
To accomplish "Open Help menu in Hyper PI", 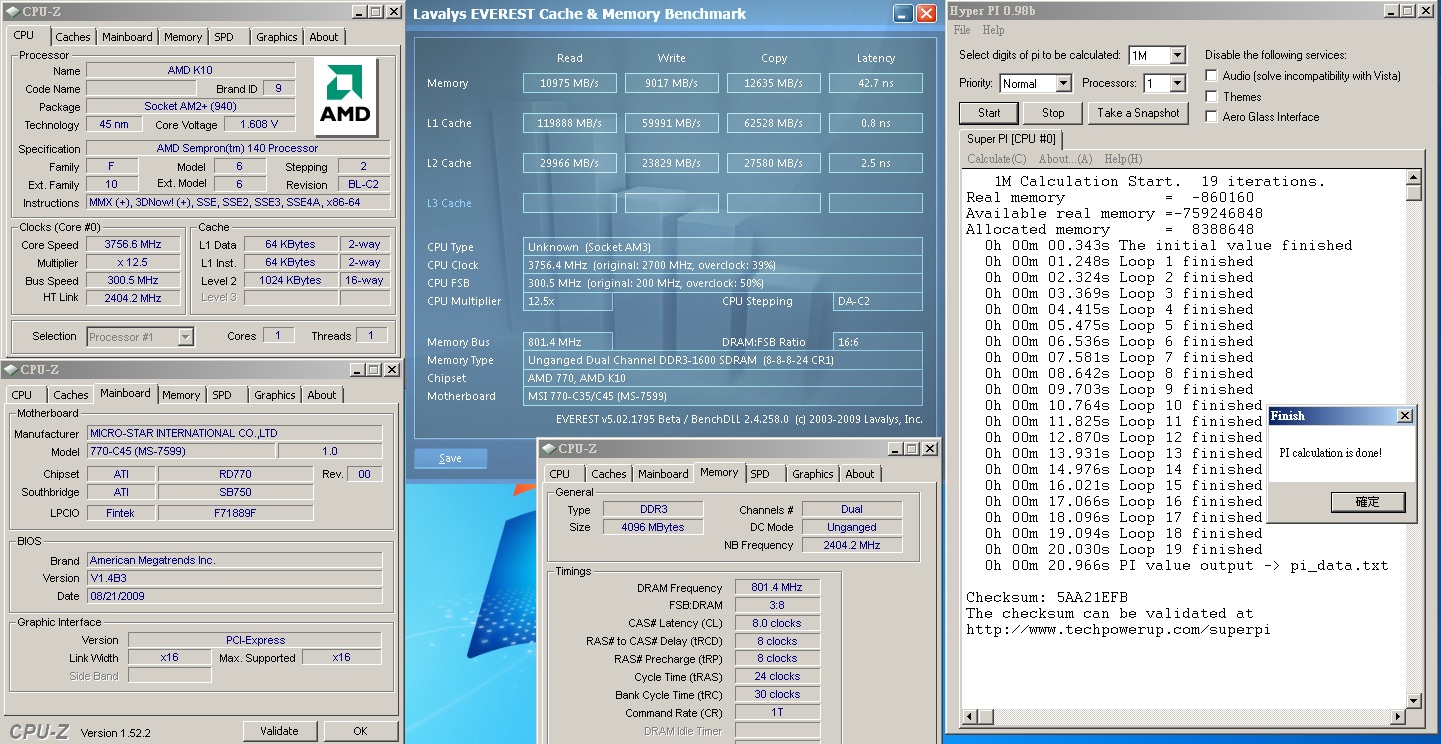I will tap(993, 30).
